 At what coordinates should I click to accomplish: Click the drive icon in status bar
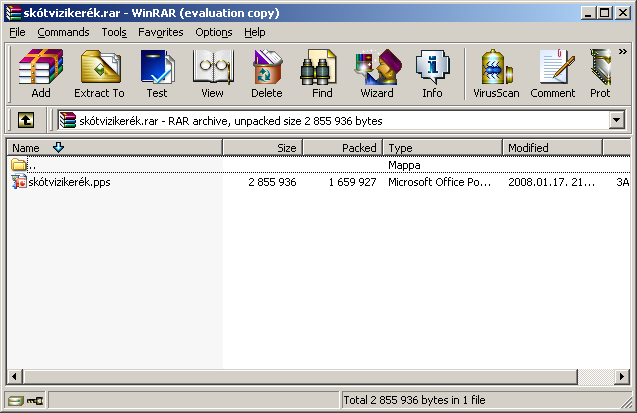pyautogui.click(x=15, y=401)
